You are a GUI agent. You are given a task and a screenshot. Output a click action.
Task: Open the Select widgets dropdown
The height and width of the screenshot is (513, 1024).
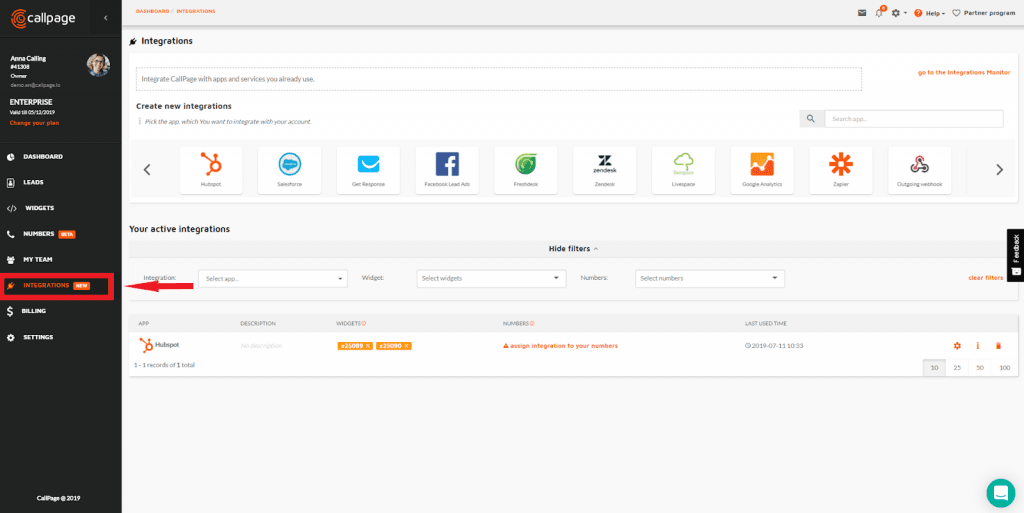coord(491,278)
